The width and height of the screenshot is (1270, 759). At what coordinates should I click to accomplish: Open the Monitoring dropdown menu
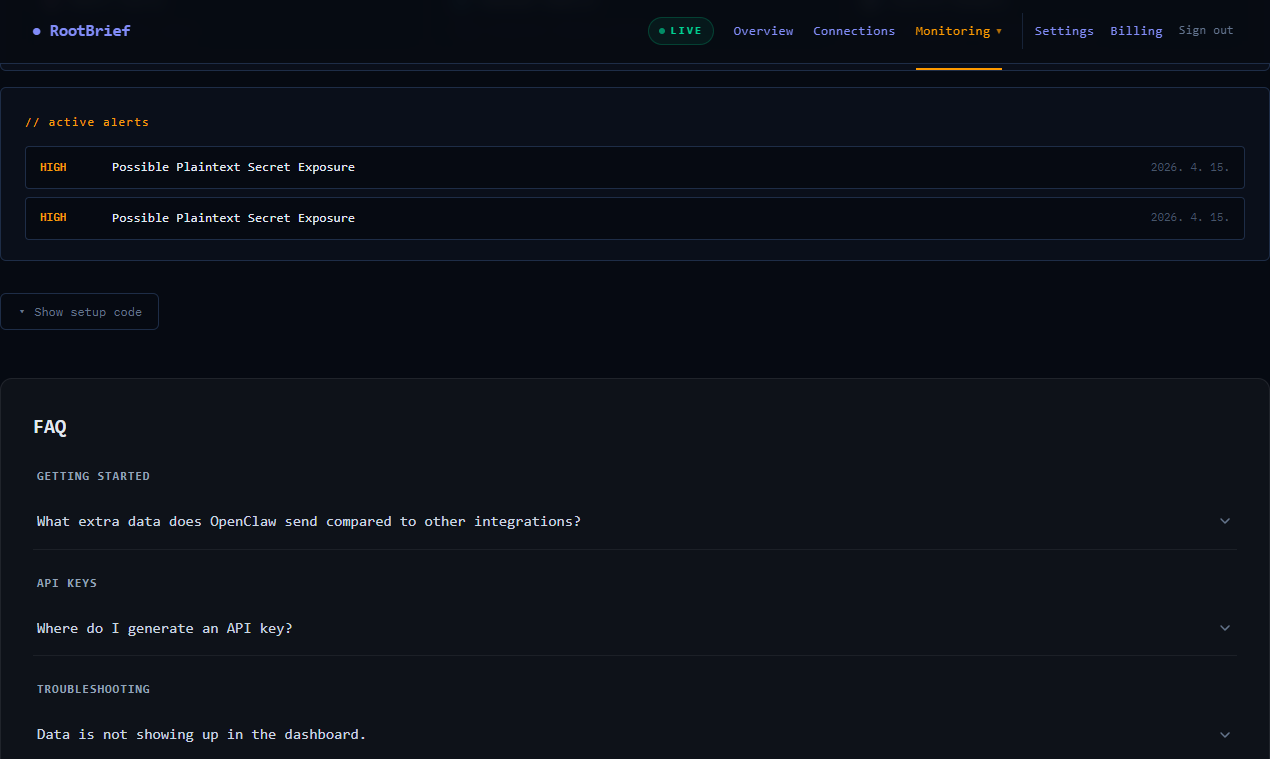tap(958, 31)
